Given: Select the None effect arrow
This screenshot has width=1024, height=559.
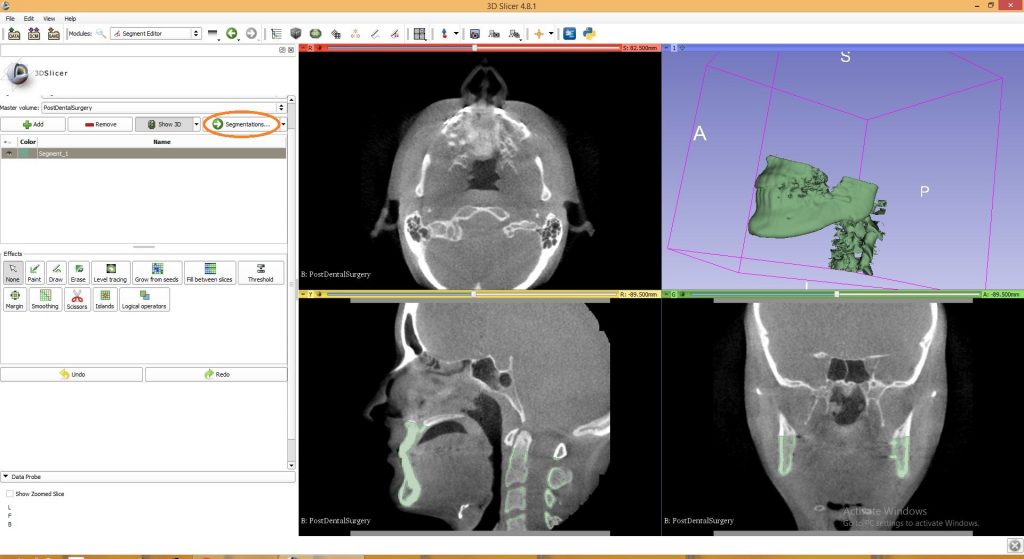Looking at the screenshot, I should coord(13,272).
